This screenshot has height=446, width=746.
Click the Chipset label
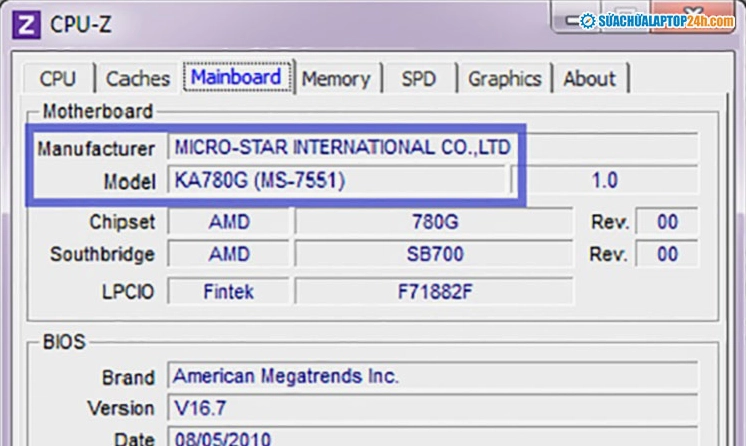[122, 222]
